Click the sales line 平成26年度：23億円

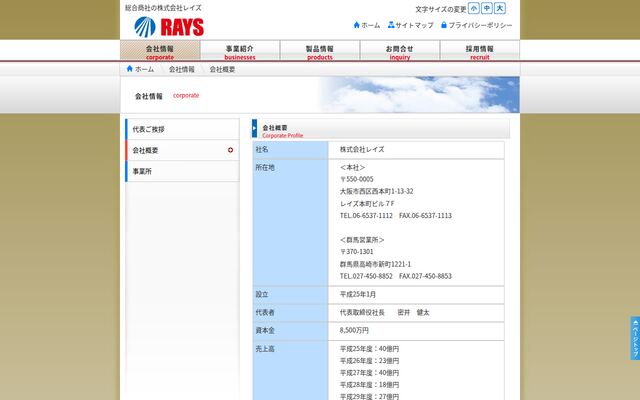(369, 361)
